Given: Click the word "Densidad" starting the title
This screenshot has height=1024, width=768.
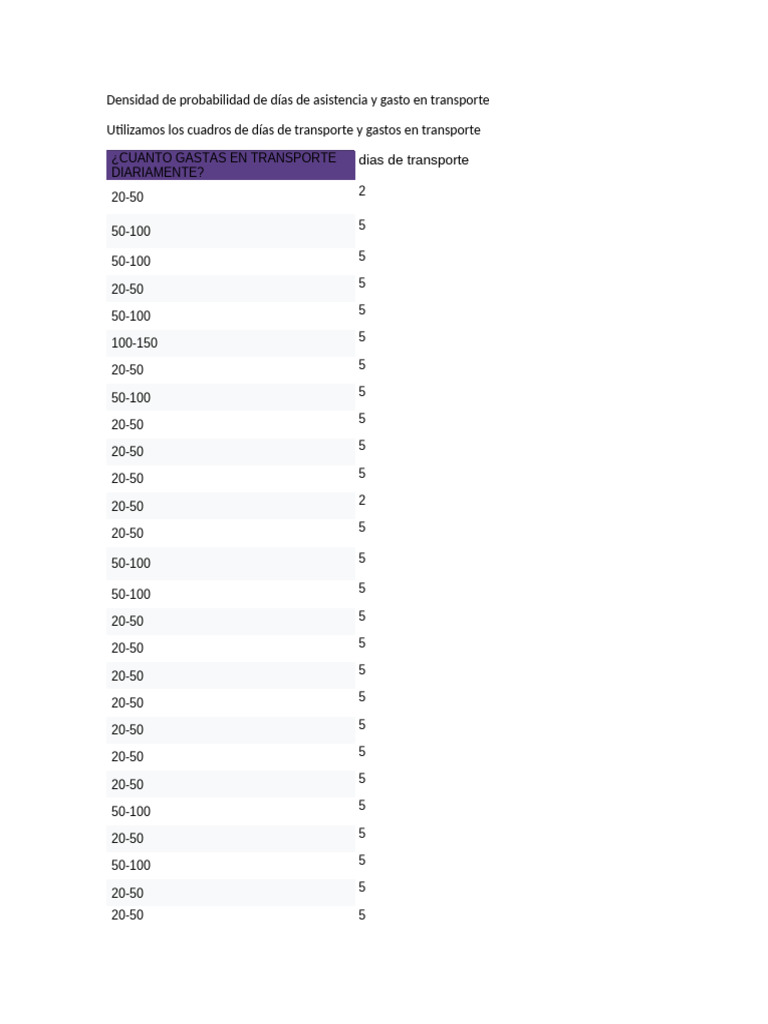Looking at the screenshot, I should click(x=132, y=101).
